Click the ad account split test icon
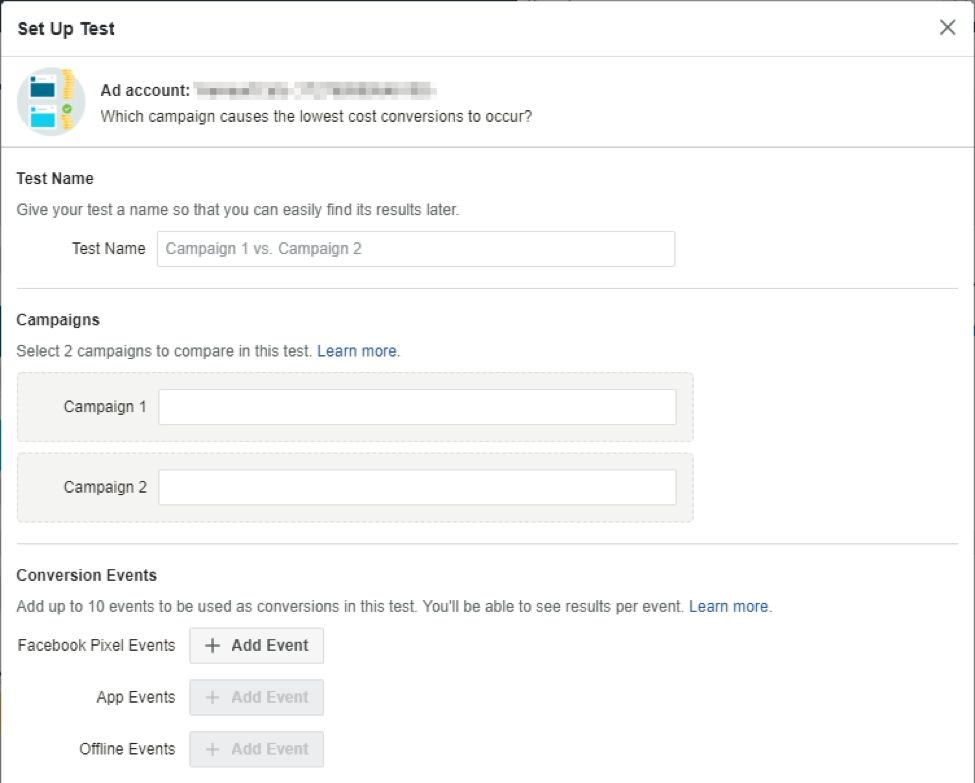This screenshot has width=975, height=783. coord(51,101)
